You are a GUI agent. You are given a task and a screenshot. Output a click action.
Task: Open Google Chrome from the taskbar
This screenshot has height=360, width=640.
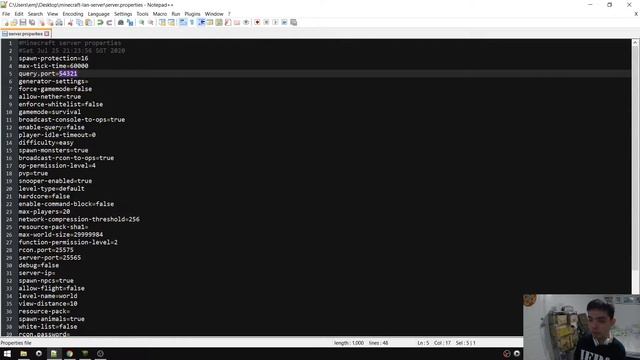[69, 354]
